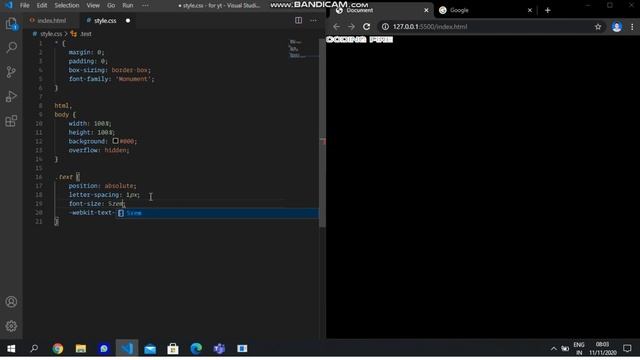Open the Windows notification center
The width and height of the screenshot is (640, 360).
pyautogui.click(x=627, y=349)
